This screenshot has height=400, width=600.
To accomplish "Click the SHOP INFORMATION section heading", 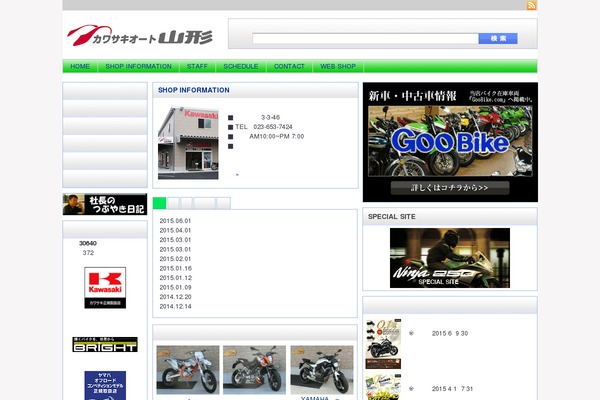I will (194, 90).
